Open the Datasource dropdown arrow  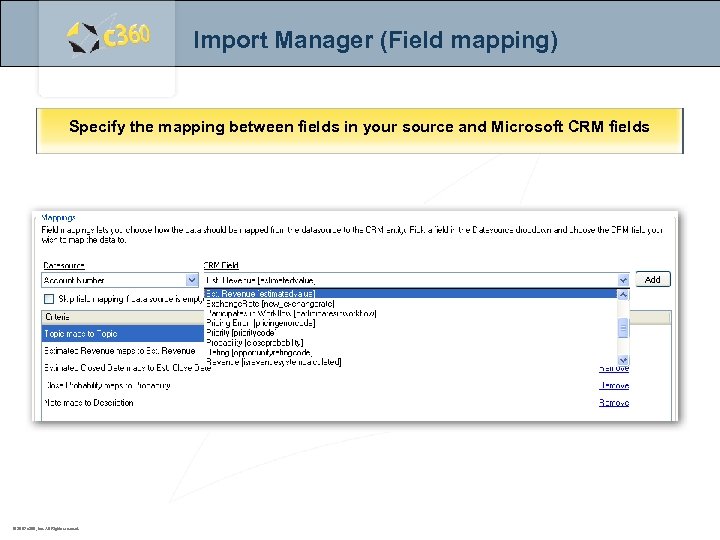tap(192, 280)
